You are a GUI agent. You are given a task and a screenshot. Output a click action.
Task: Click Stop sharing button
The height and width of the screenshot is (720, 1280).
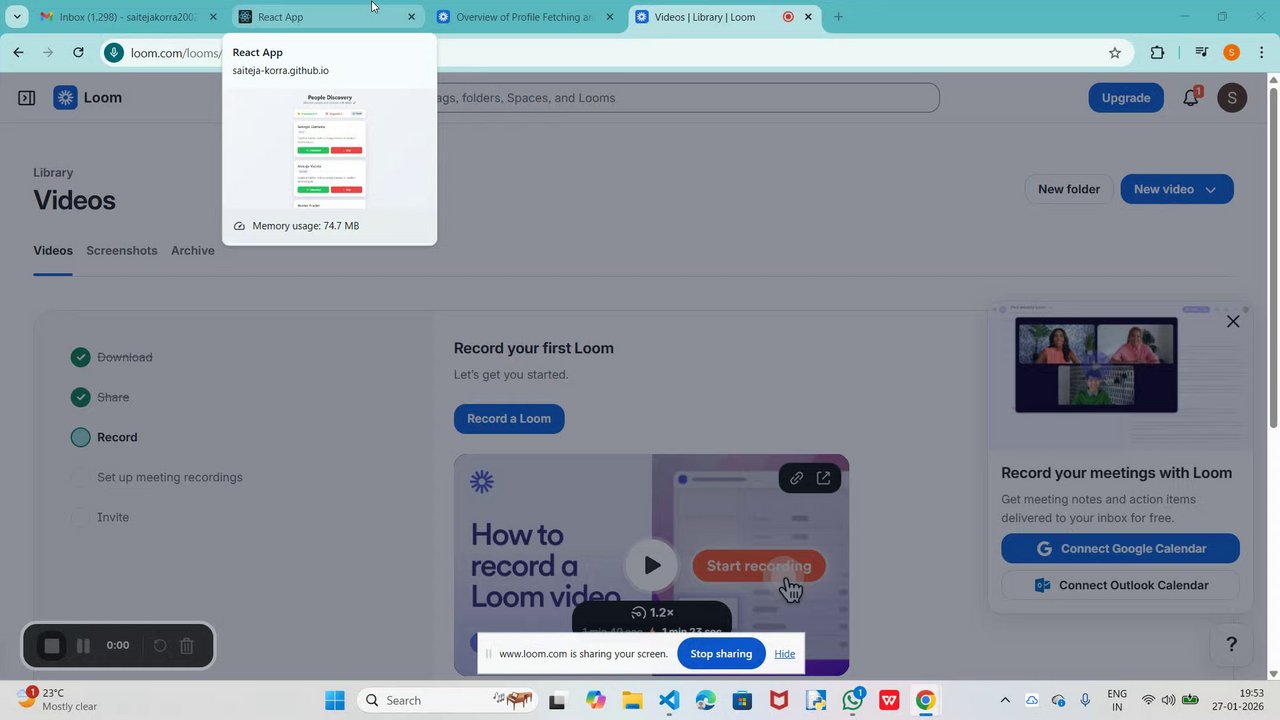tap(721, 654)
